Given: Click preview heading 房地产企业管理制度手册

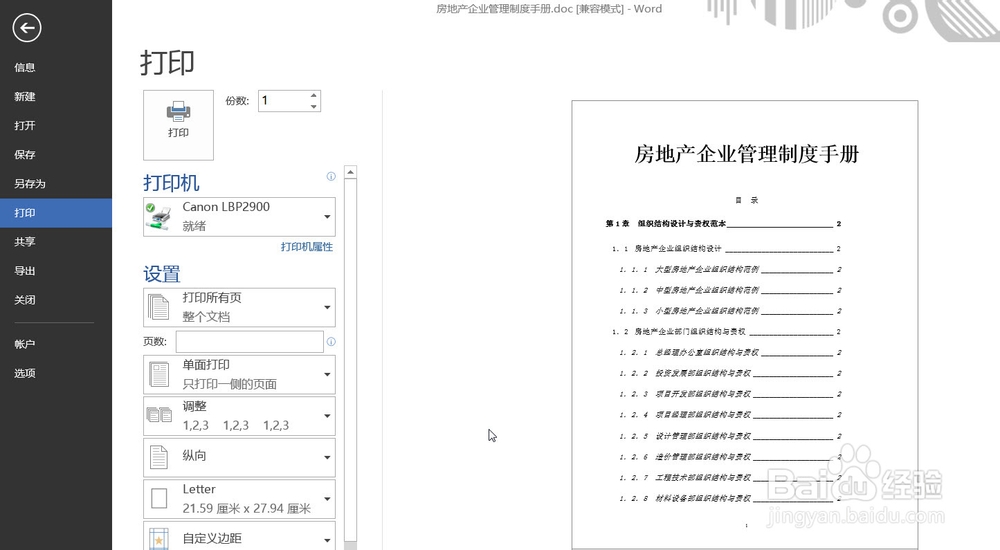Looking at the screenshot, I should [746, 154].
